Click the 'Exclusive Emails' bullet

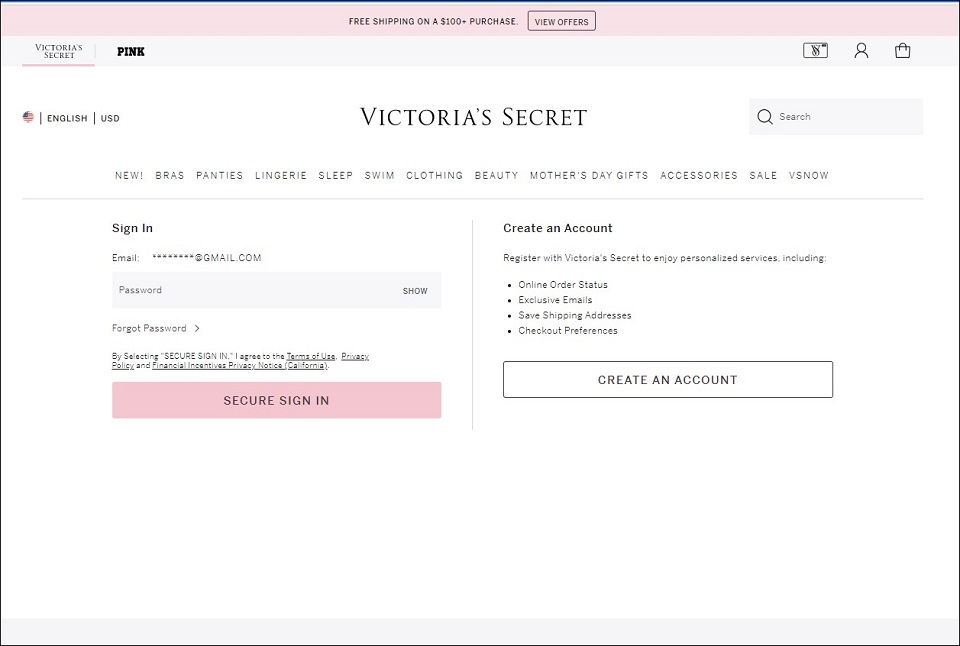[x=555, y=300]
